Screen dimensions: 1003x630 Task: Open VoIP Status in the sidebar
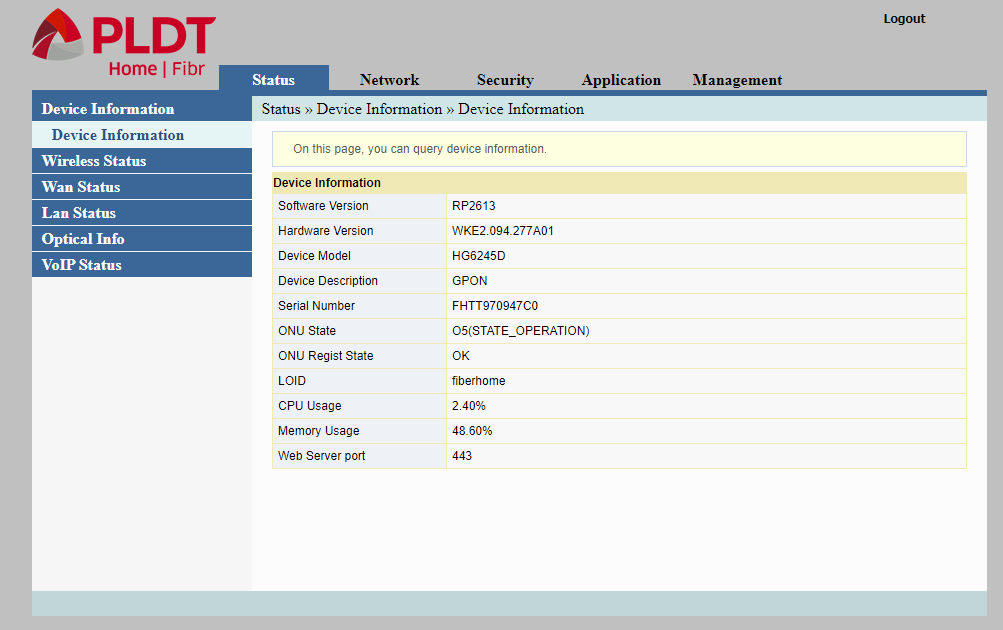[x=81, y=264]
